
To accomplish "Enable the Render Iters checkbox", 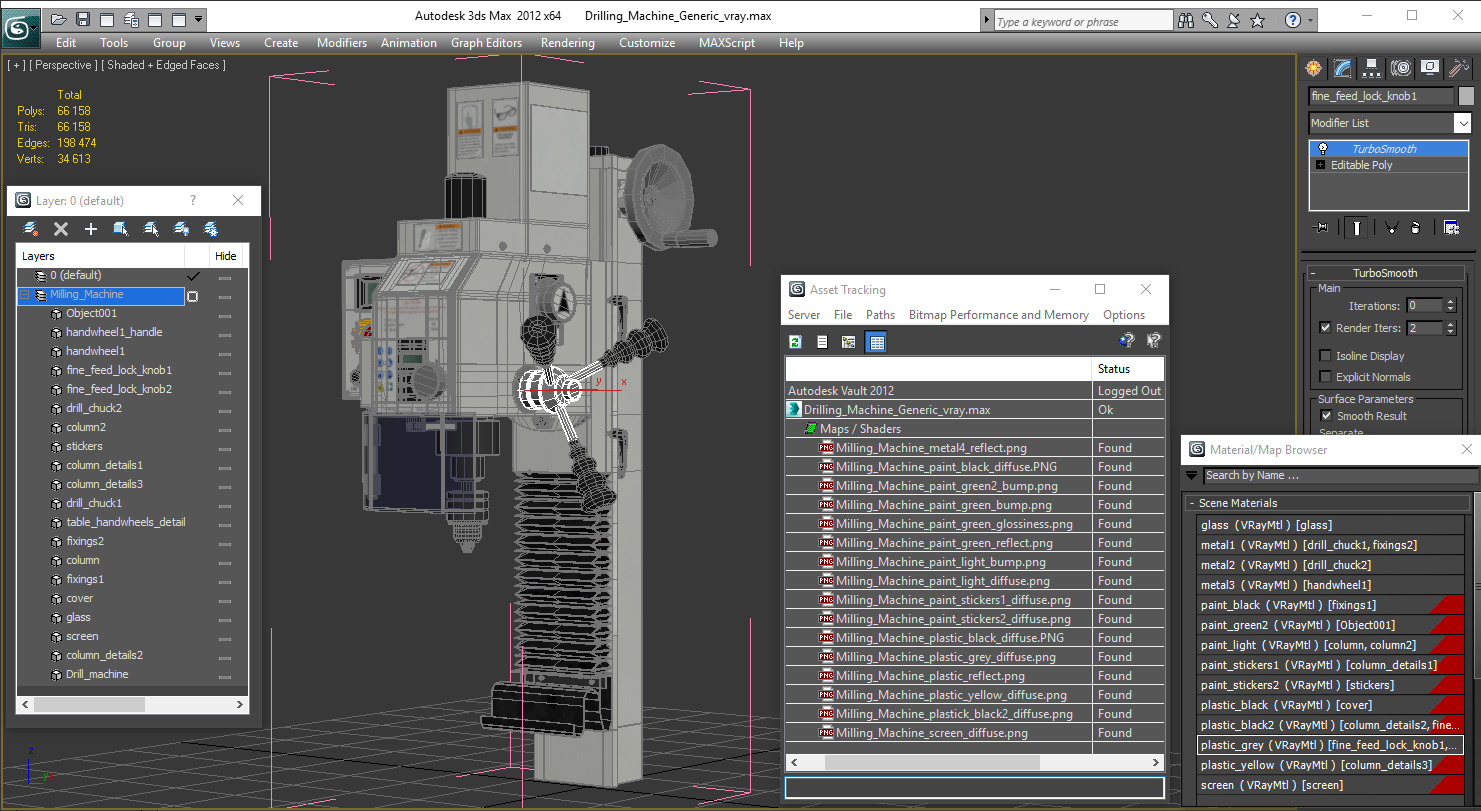I will [x=1326, y=328].
